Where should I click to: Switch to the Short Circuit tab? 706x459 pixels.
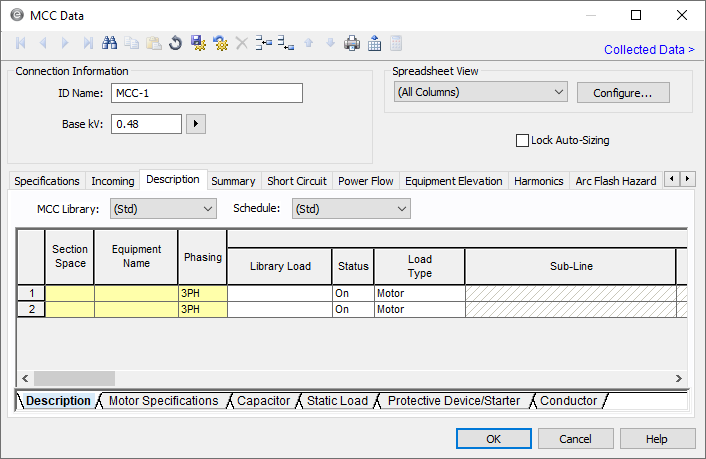[x=296, y=181]
